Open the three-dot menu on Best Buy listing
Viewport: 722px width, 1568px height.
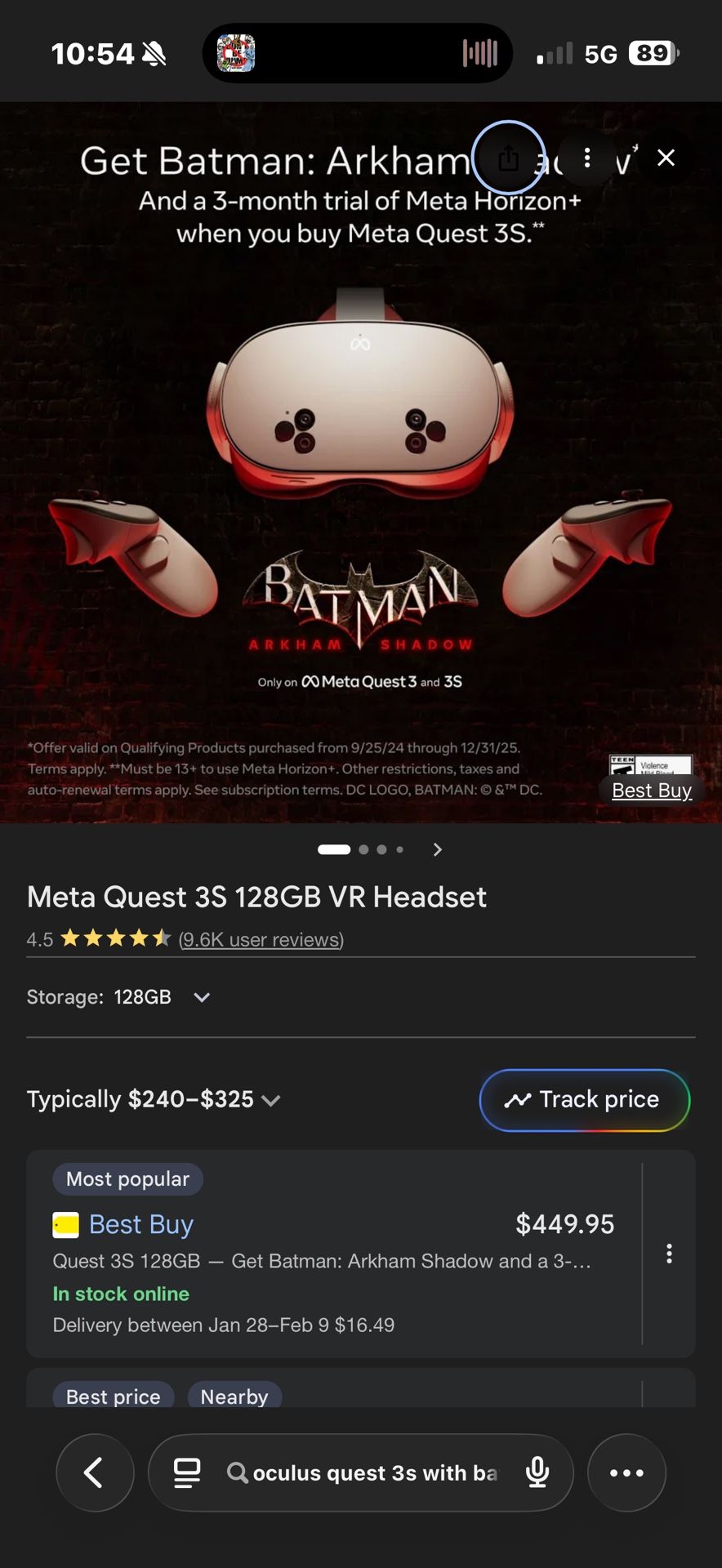[669, 1254]
